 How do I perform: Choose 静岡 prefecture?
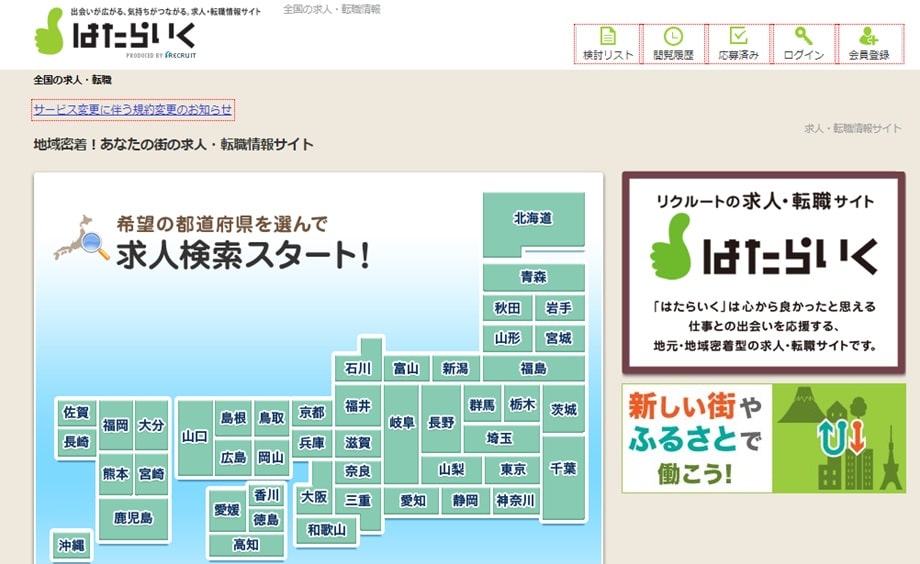(465, 501)
